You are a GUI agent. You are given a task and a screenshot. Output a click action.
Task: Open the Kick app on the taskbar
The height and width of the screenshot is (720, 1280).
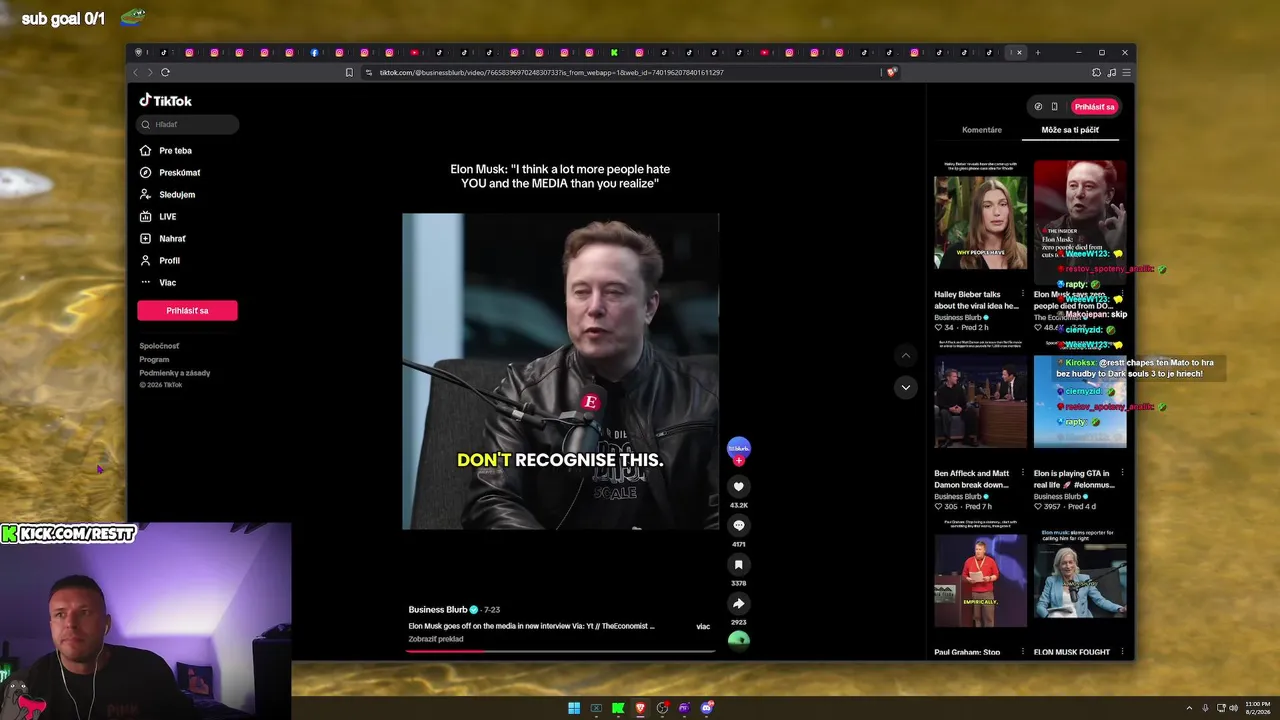click(x=618, y=708)
